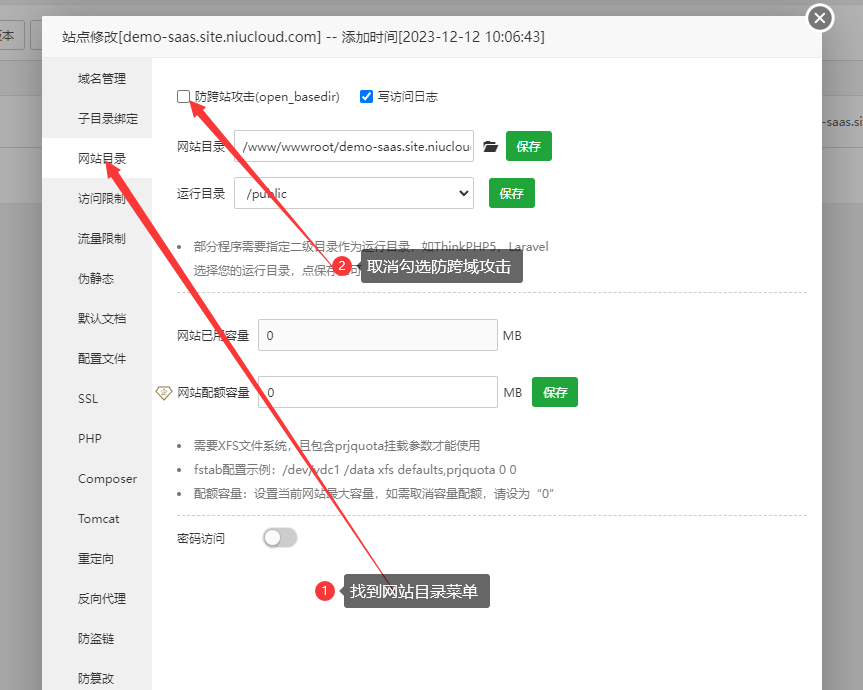Image resolution: width=863 pixels, height=690 pixels.
Task: Close the site modification dialog
Action: pos(820,18)
